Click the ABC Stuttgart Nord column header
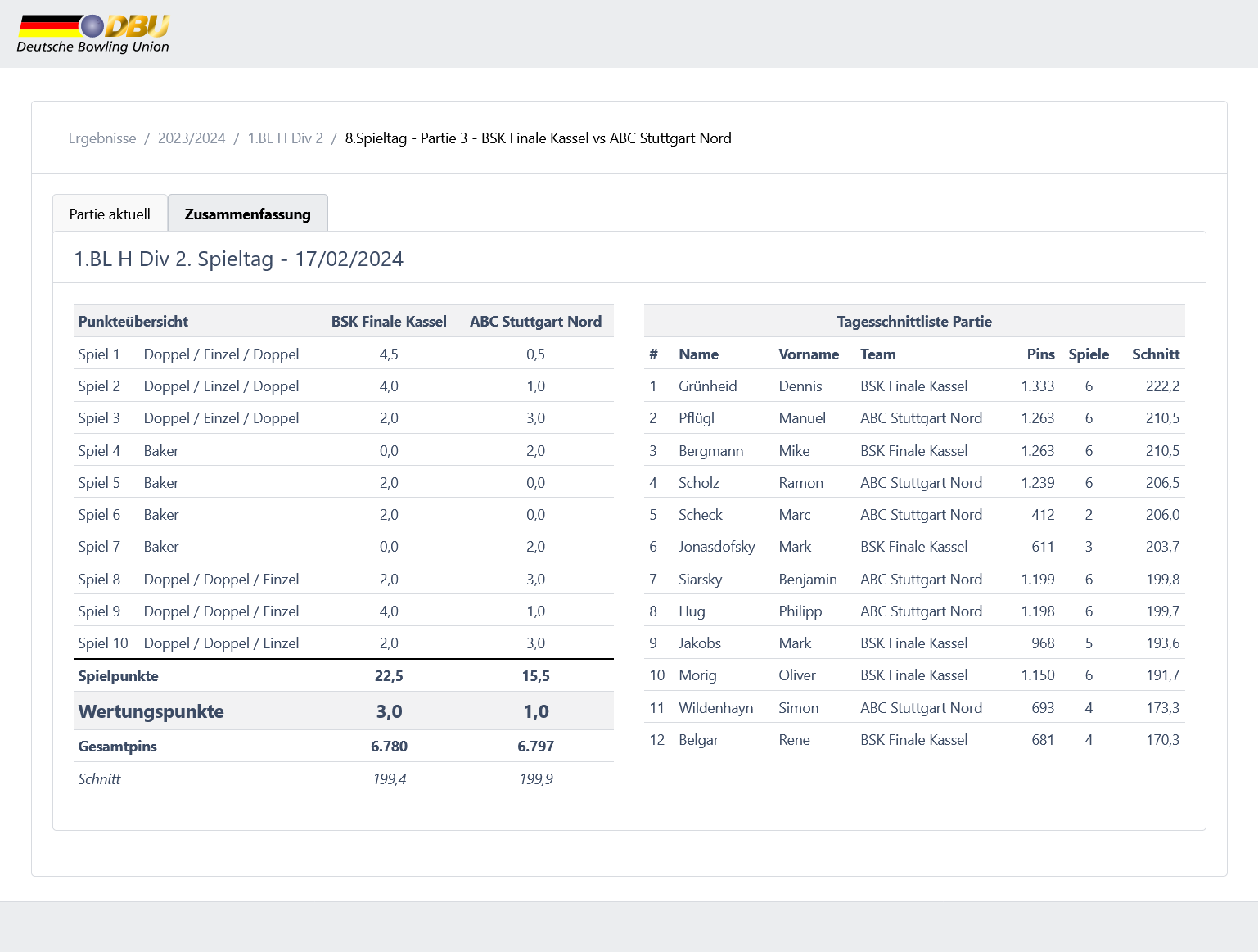1258x952 pixels. tap(535, 322)
